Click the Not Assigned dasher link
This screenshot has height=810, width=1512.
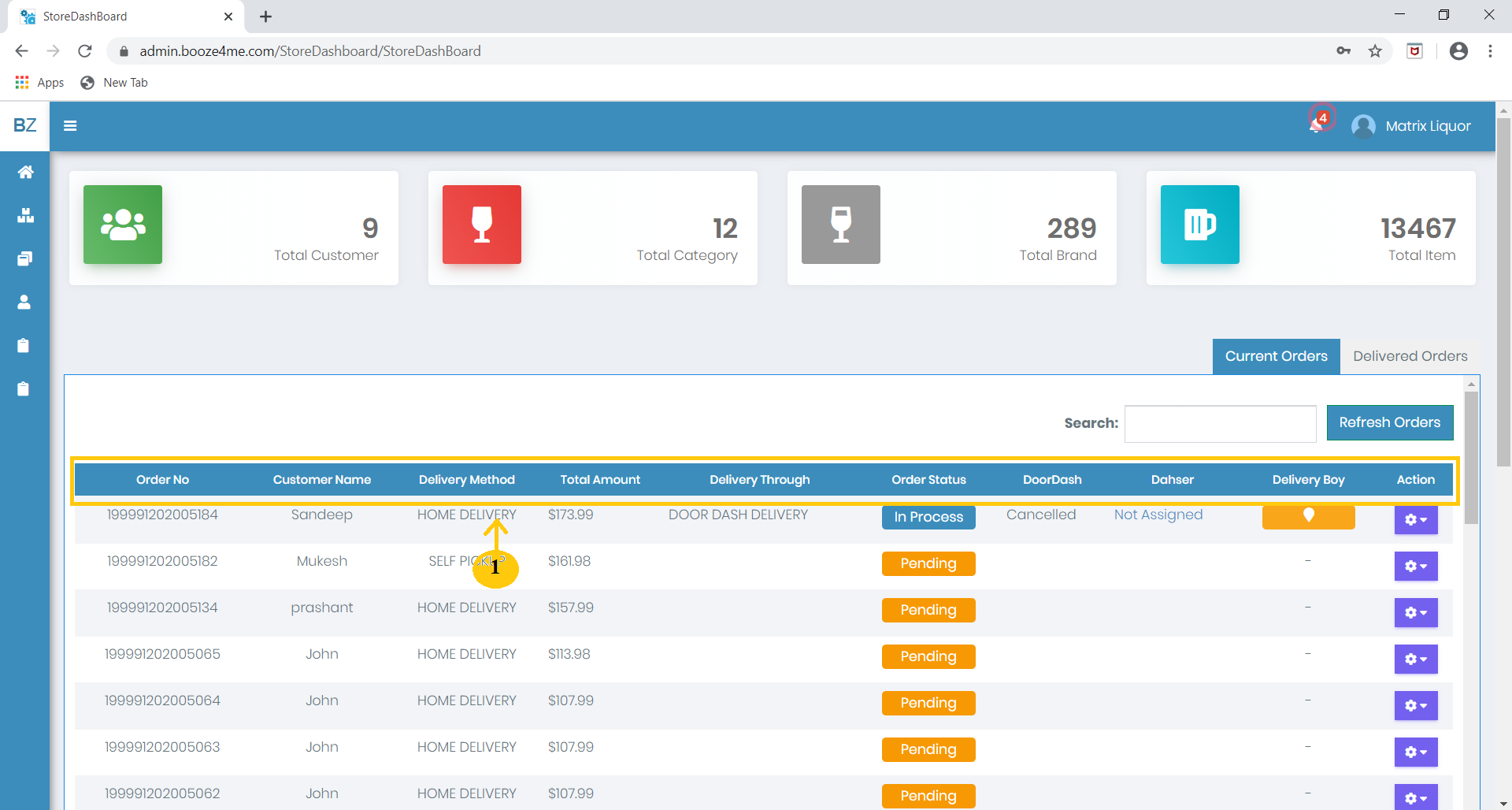(x=1158, y=515)
